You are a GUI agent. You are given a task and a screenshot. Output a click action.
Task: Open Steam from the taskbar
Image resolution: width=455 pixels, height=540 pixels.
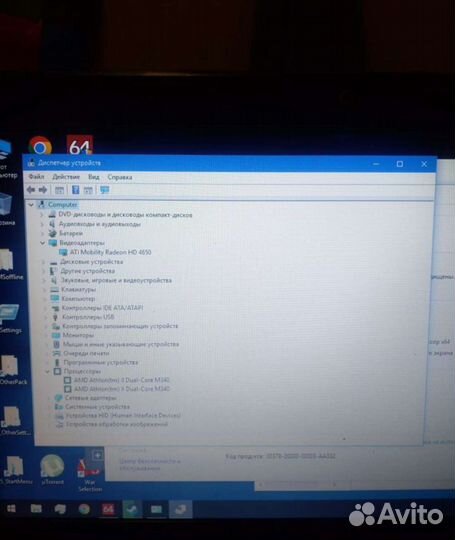(x=132, y=509)
